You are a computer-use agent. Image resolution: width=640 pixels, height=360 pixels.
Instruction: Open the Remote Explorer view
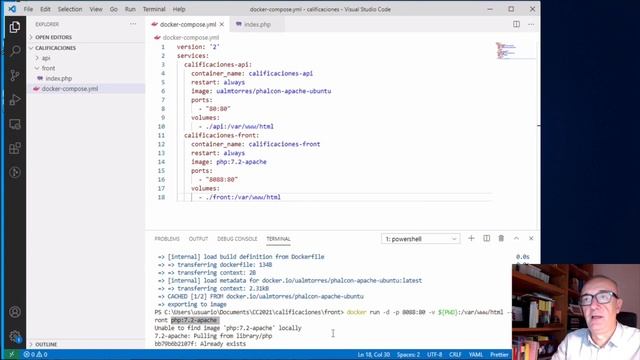click(15, 124)
